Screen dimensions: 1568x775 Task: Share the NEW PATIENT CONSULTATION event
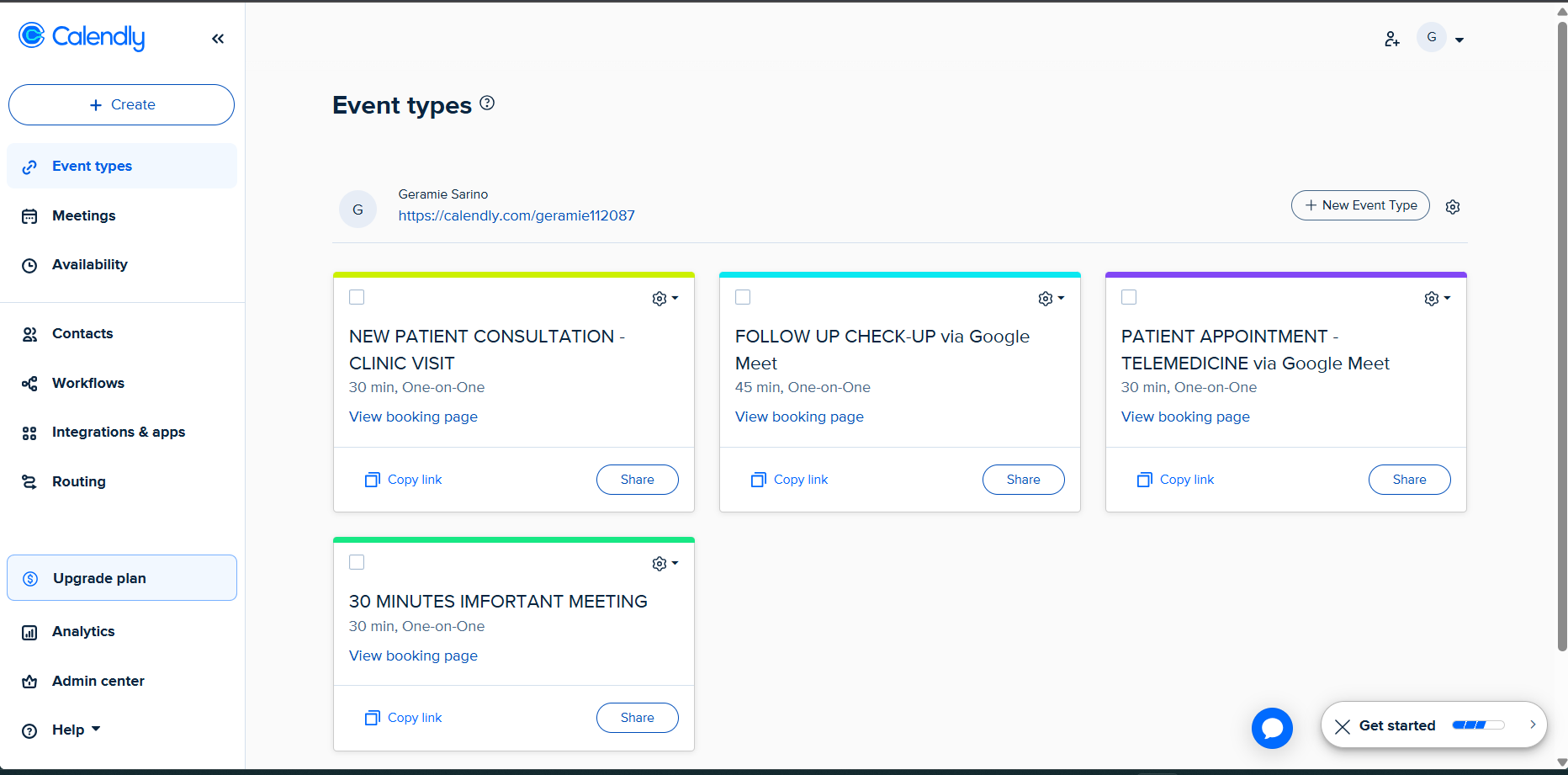[x=638, y=480]
